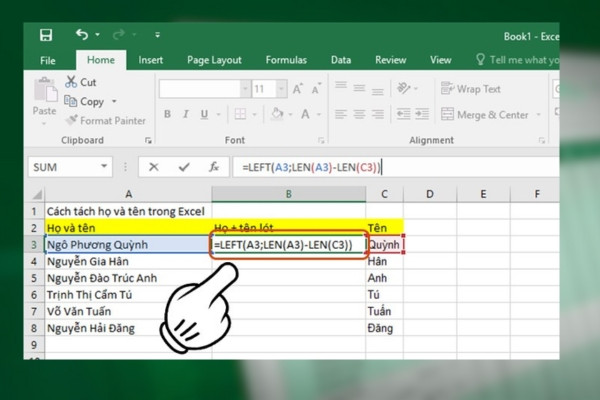Click cell "Nguyễn Gia Hân"
This screenshot has width=600, height=400.
pos(128,261)
